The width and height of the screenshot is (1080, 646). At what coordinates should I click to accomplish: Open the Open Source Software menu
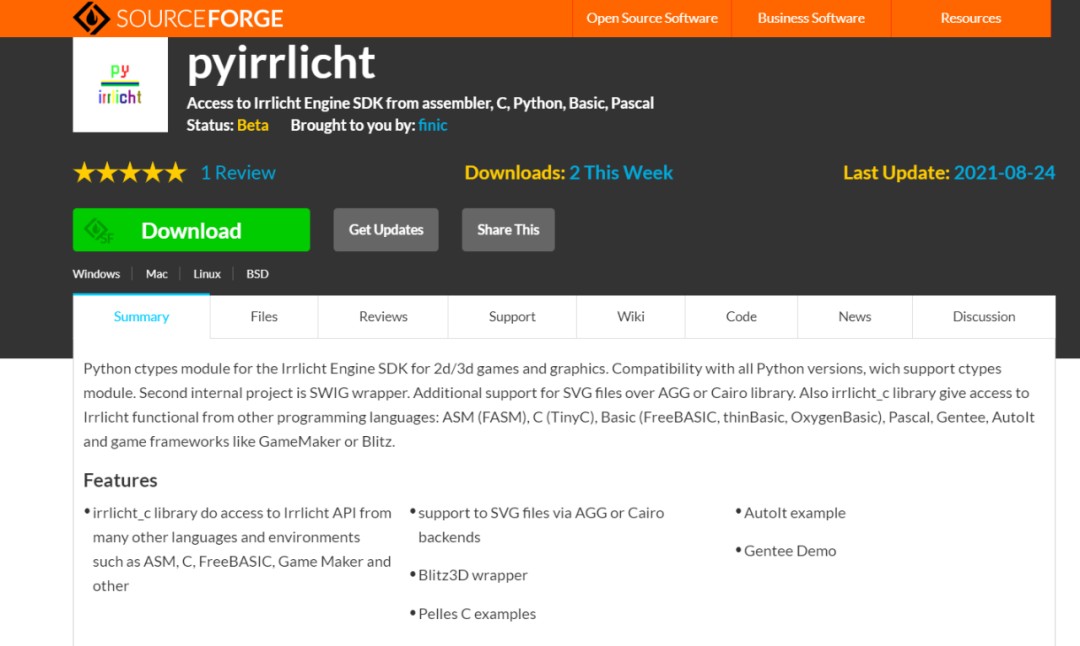tap(652, 19)
